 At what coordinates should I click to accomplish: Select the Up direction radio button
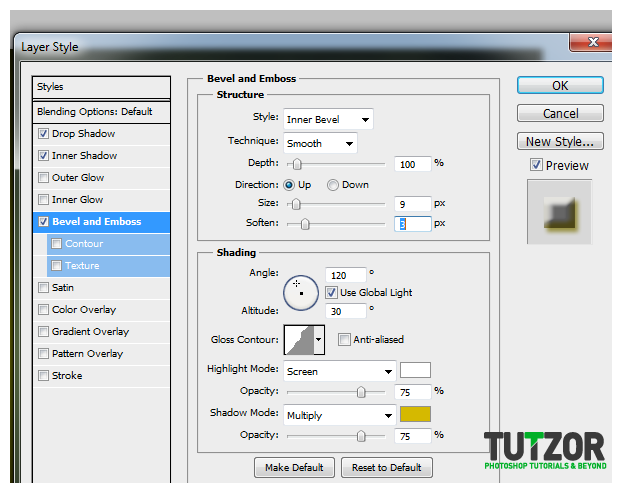289,185
